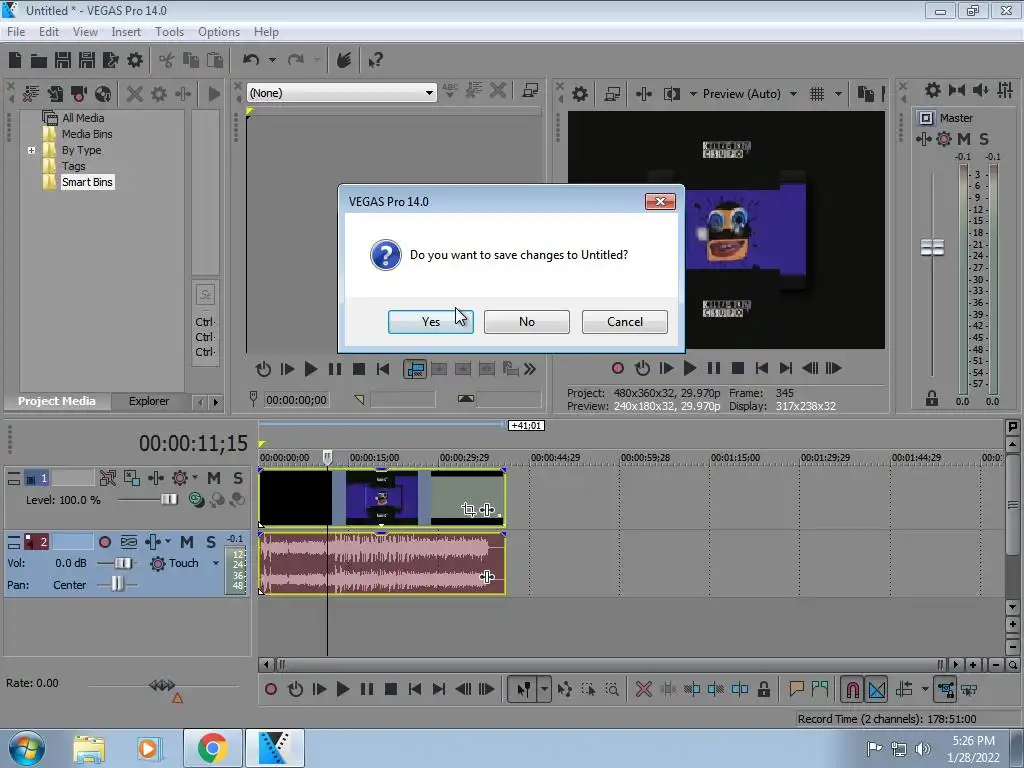Click the Undo arrow icon
Viewport: 1024px width, 768px height.
pyautogui.click(x=251, y=60)
